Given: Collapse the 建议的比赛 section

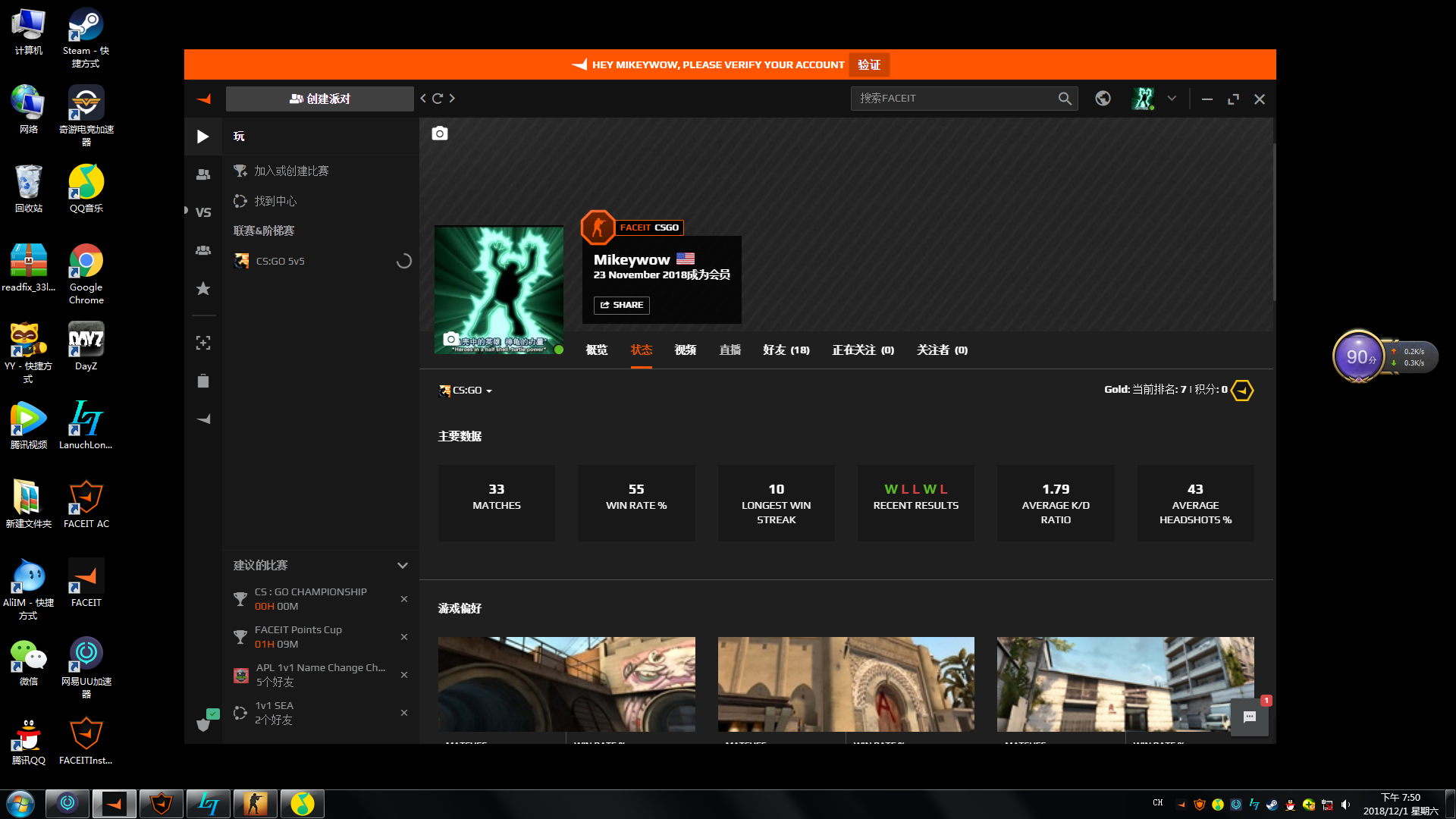Looking at the screenshot, I should click(x=403, y=566).
